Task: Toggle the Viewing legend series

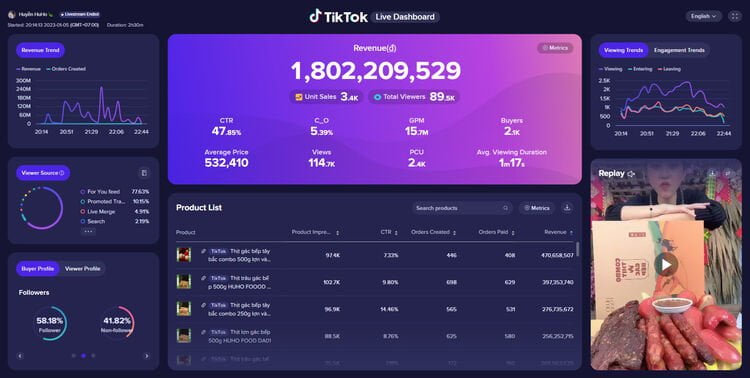Action: tap(610, 69)
